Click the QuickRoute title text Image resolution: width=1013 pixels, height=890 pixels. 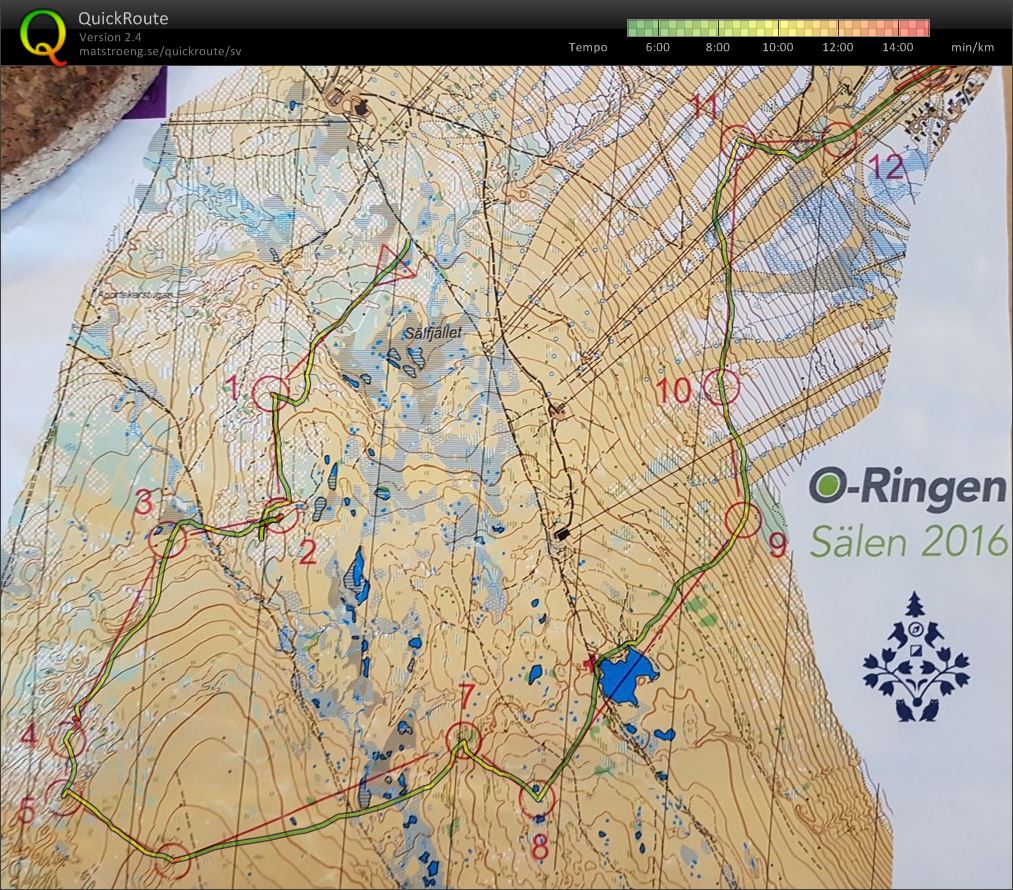coord(123,18)
